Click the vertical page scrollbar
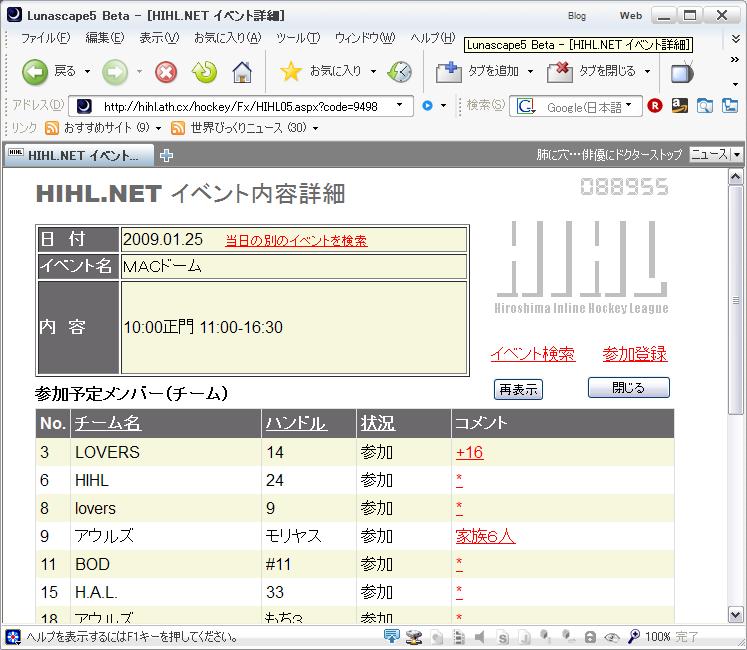Viewport: 747px width, 650px height. 737,300
